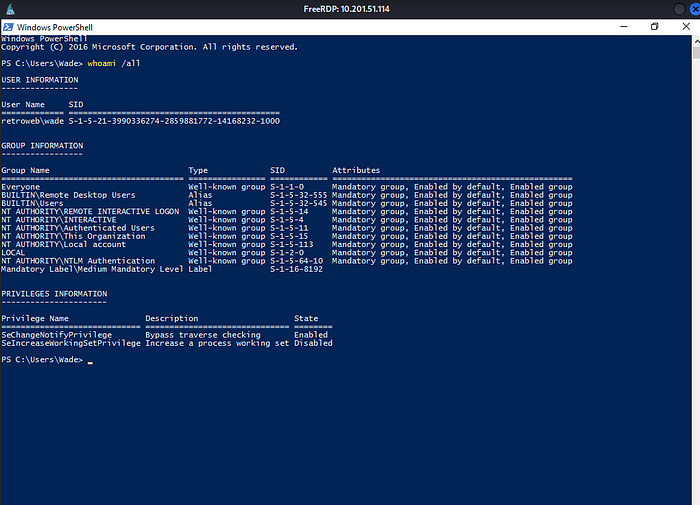Click the scrollbar up arrow in PowerShell
Screen dimensions: 700x505
pos(696,41)
